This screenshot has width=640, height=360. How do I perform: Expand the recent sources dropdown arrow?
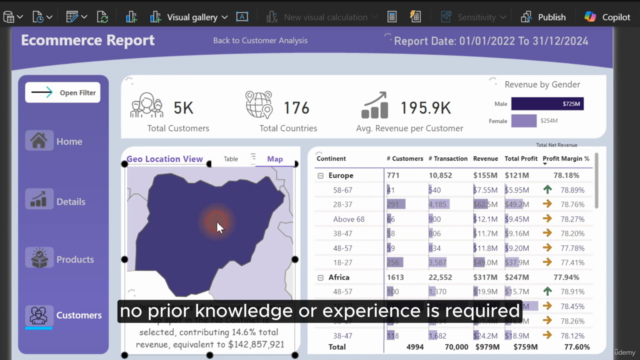coord(49,17)
